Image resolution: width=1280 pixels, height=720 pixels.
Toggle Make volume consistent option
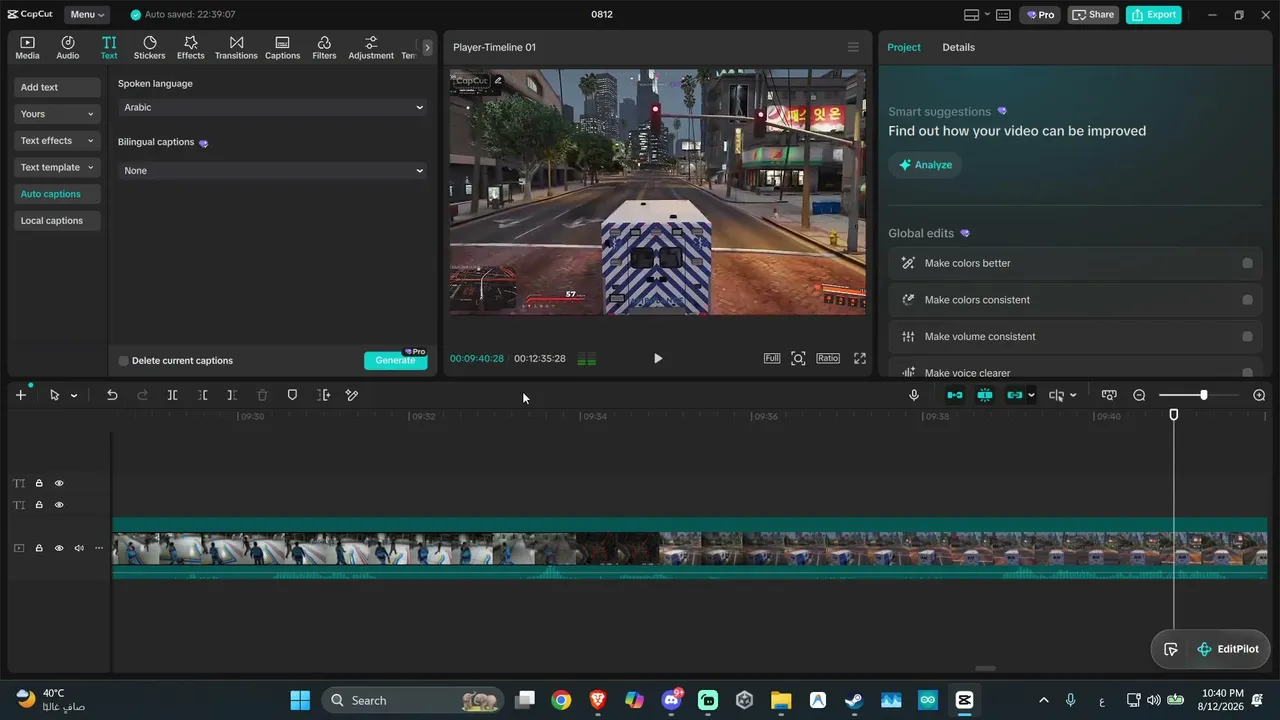(x=1247, y=337)
